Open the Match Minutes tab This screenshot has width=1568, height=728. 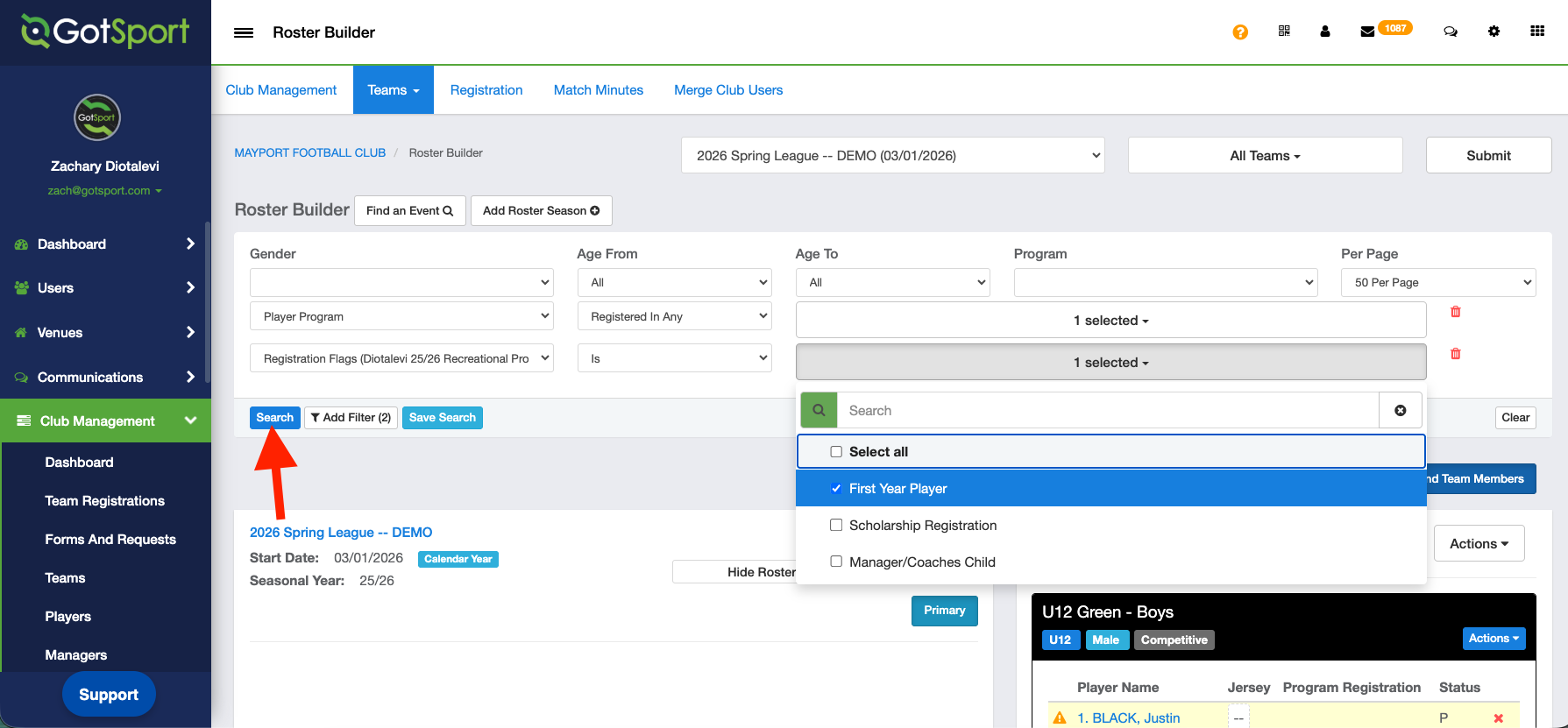598,90
